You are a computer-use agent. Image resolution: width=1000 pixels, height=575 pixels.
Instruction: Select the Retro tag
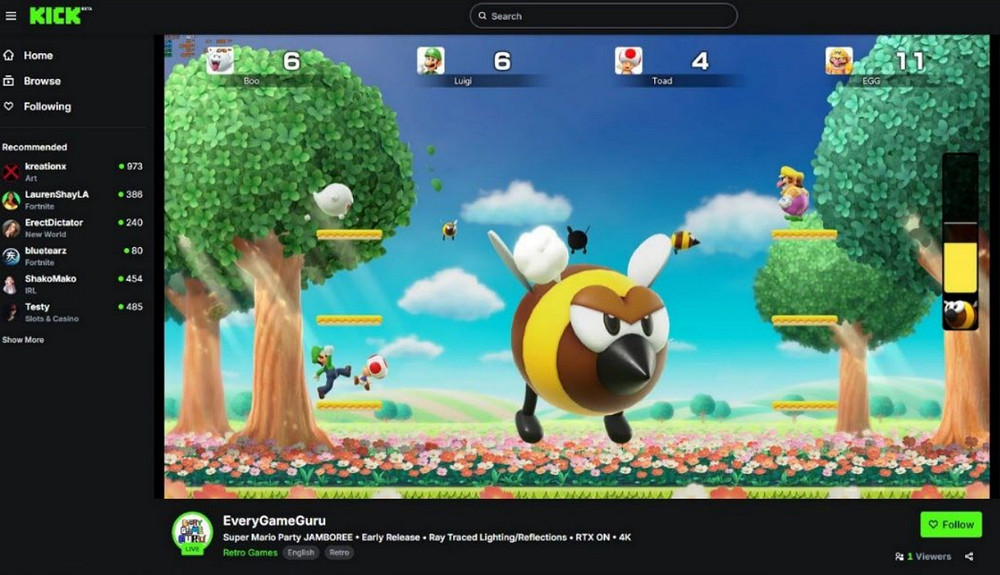(340, 552)
